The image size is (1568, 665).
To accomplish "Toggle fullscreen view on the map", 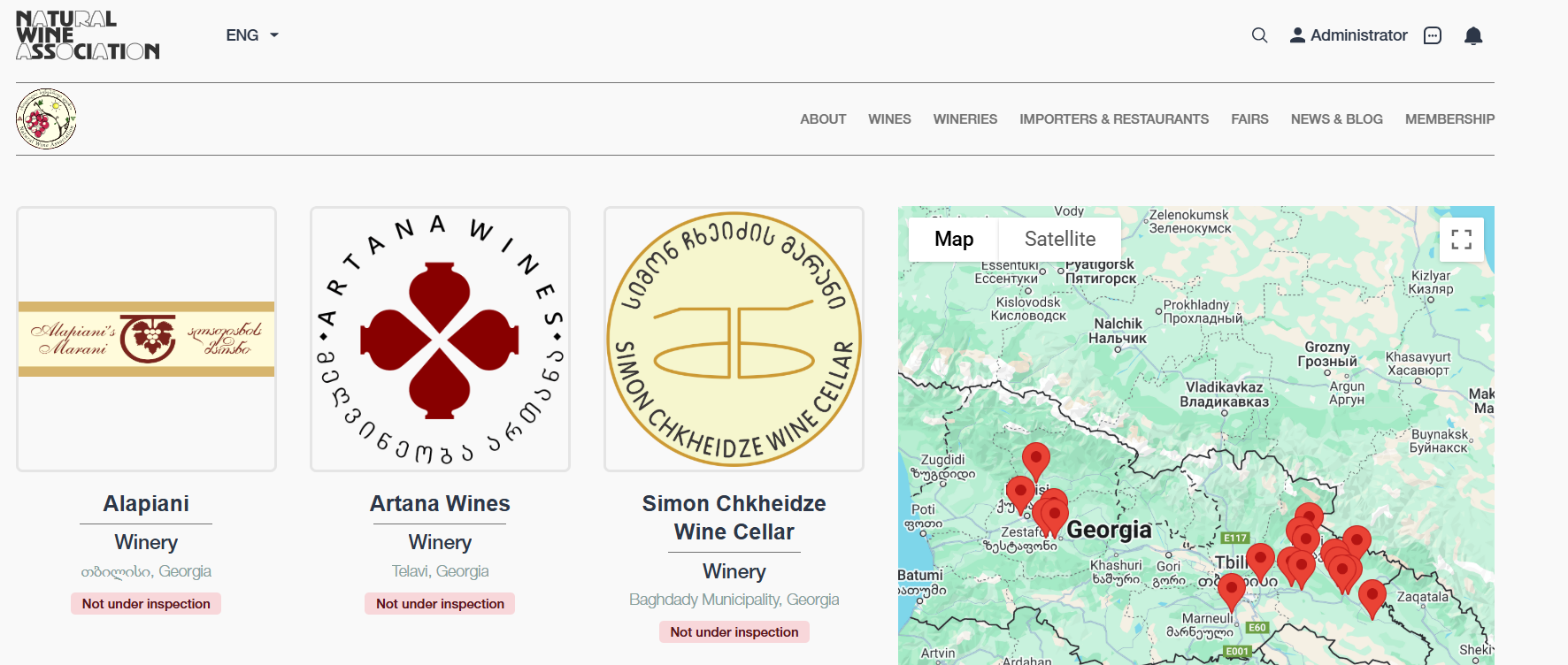I will (x=1462, y=240).
